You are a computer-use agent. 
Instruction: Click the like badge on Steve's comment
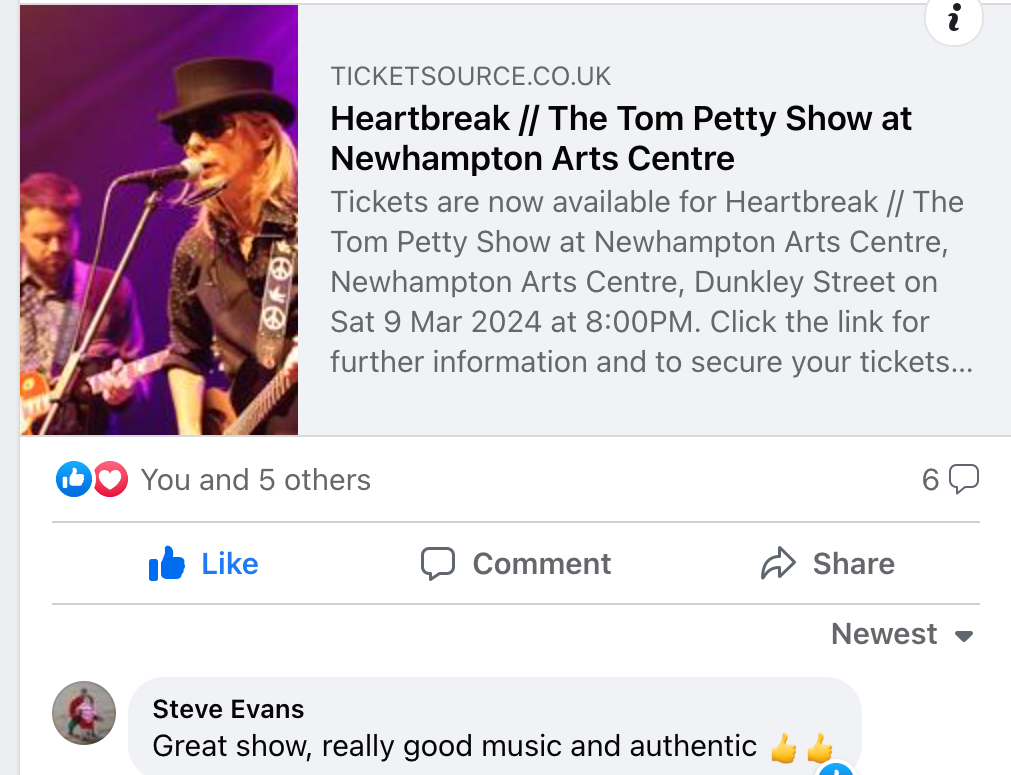tap(837, 770)
